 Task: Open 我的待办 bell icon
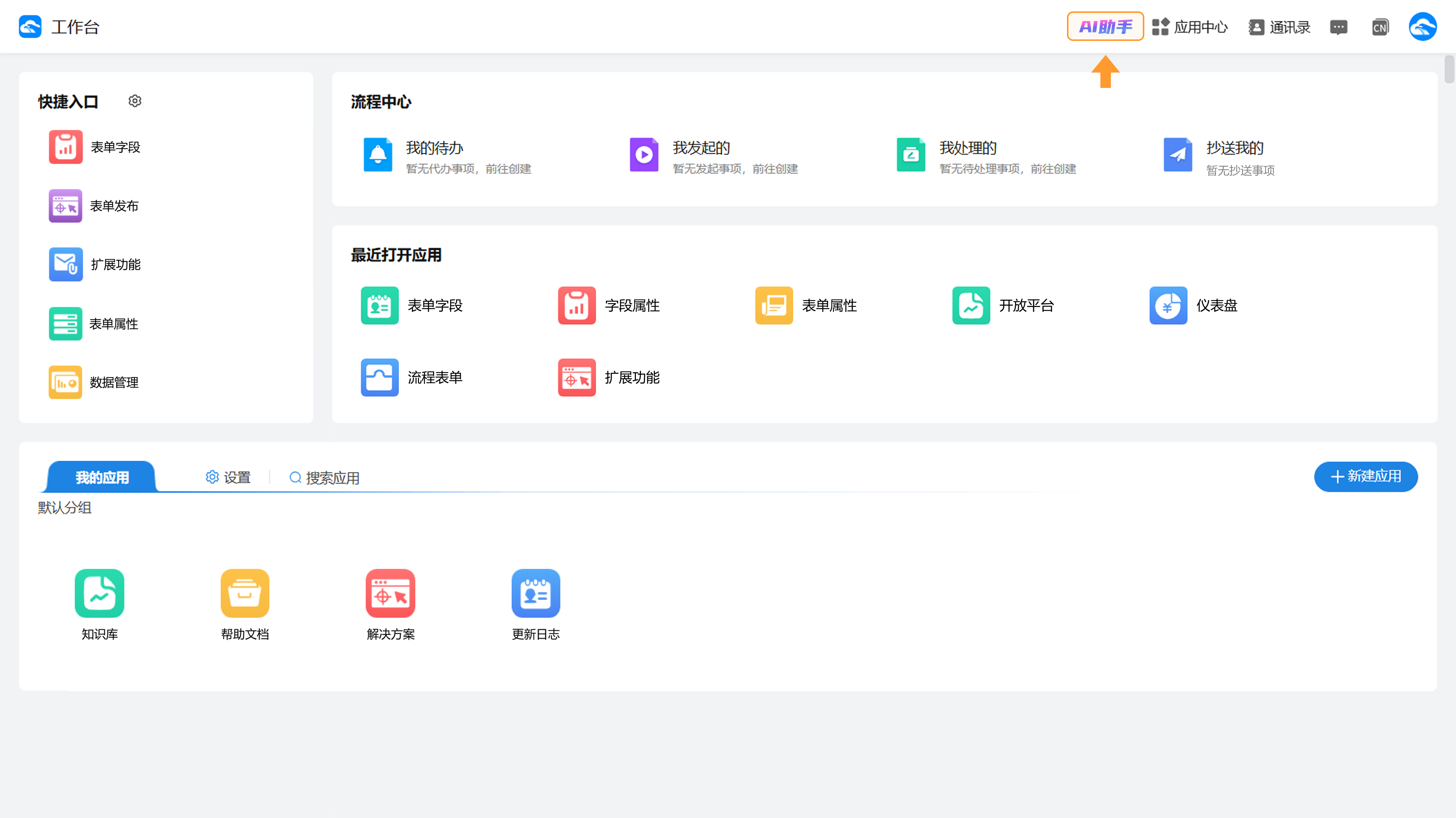378,154
